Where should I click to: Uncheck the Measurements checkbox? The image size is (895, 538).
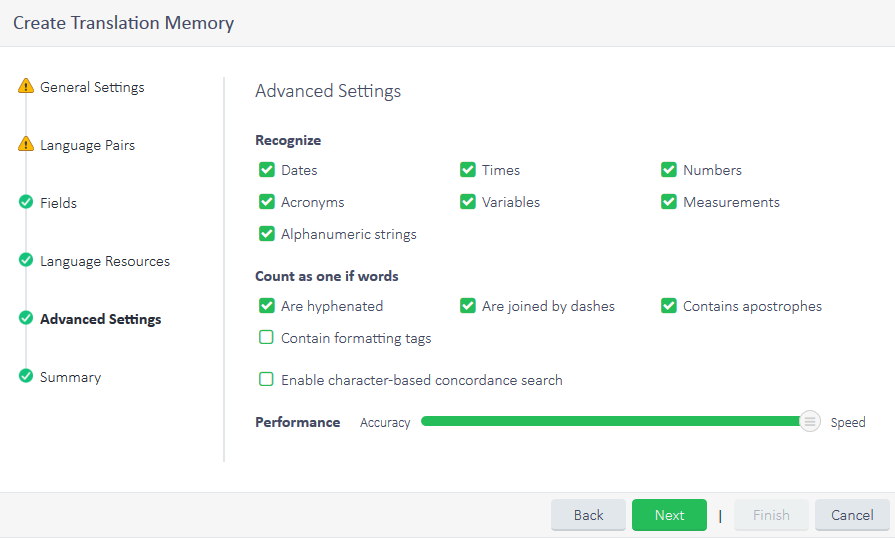[669, 202]
